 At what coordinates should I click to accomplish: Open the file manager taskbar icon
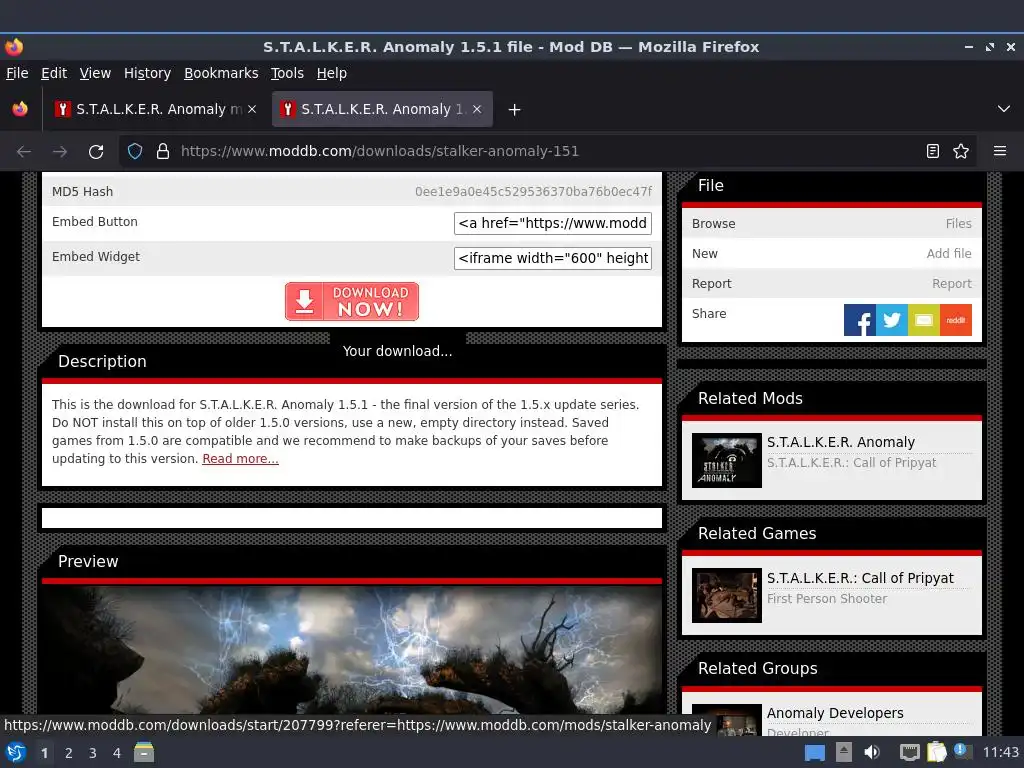(x=144, y=752)
